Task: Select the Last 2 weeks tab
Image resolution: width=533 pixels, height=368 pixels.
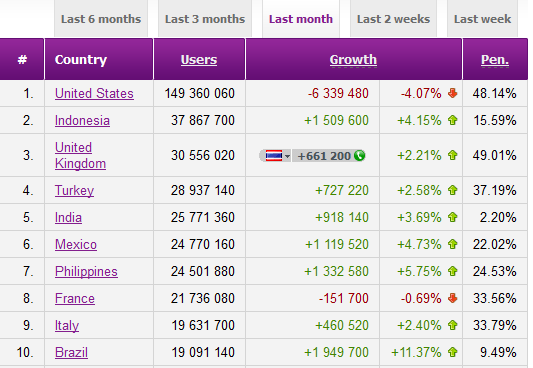Action: click(393, 19)
